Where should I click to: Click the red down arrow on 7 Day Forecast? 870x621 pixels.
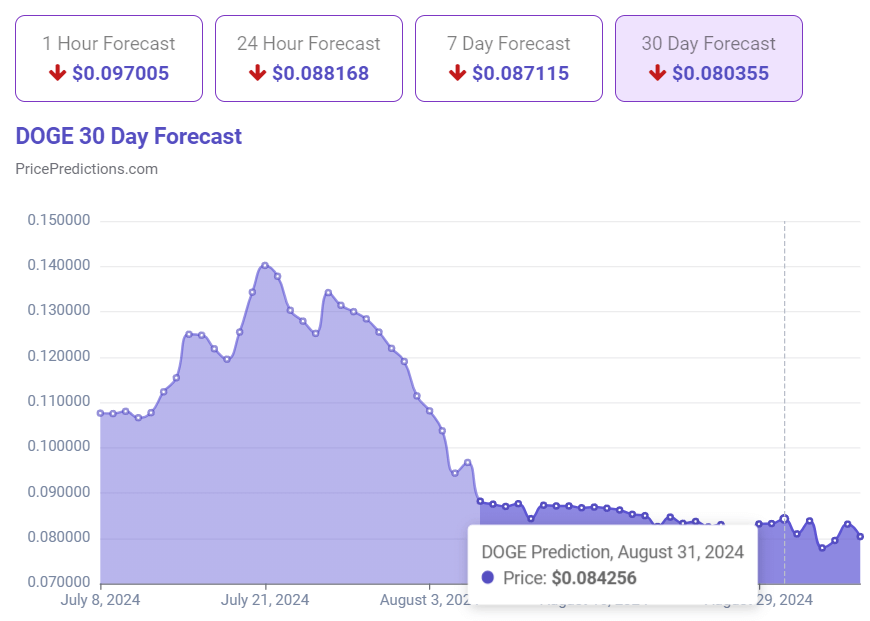pyautogui.click(x=458, y=72)
